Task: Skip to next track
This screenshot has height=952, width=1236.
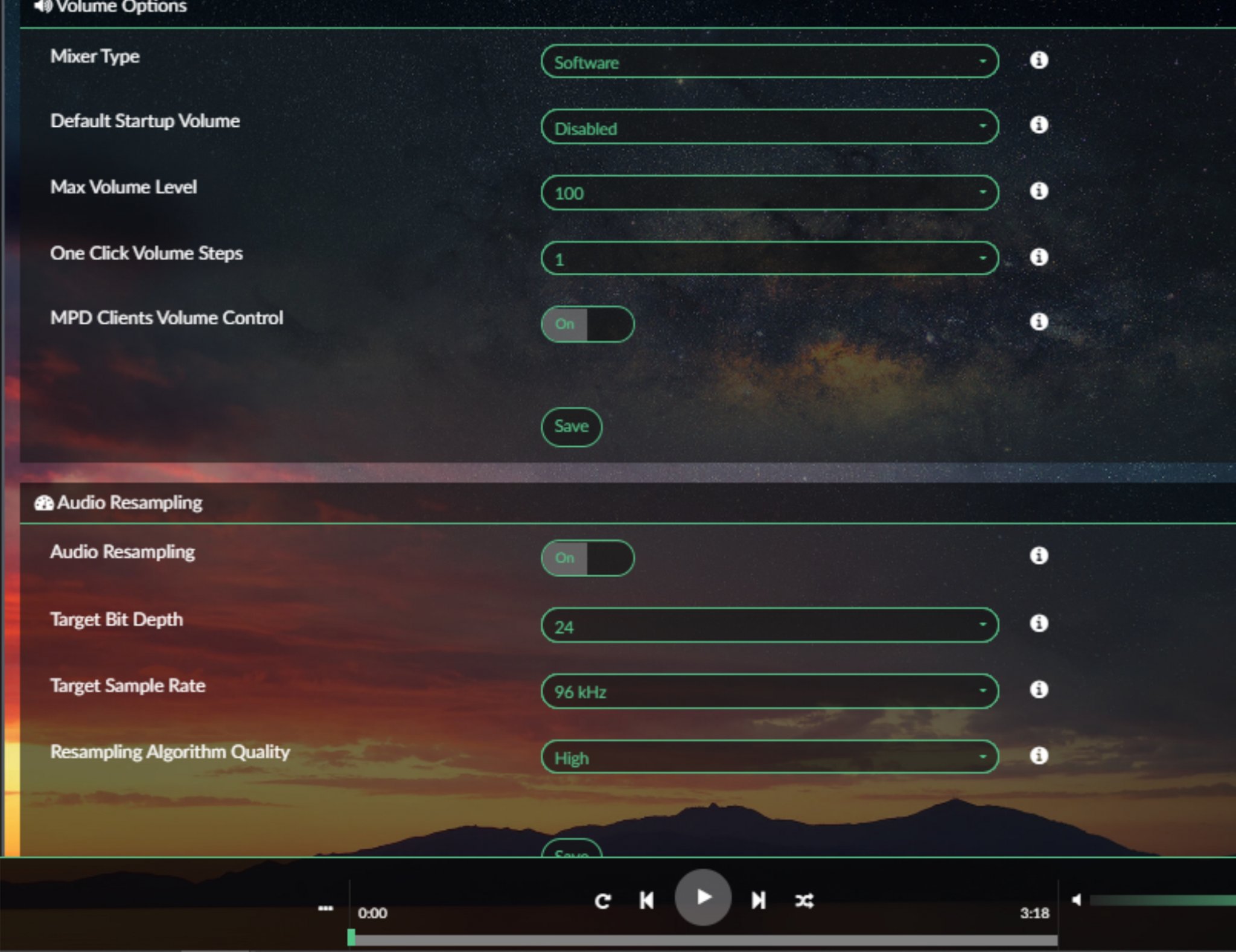Action: tap(759, 901)
